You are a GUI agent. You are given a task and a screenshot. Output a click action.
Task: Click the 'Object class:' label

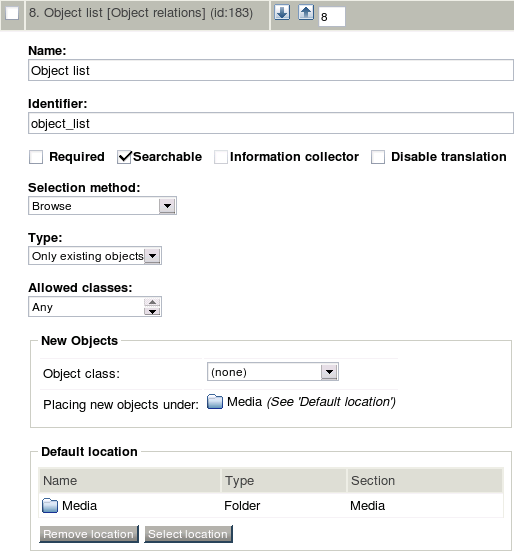[x=81, y=374]
